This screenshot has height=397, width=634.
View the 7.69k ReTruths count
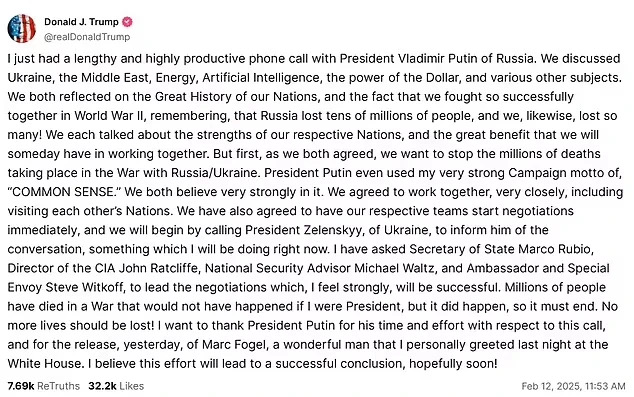[x=44, y=386]
